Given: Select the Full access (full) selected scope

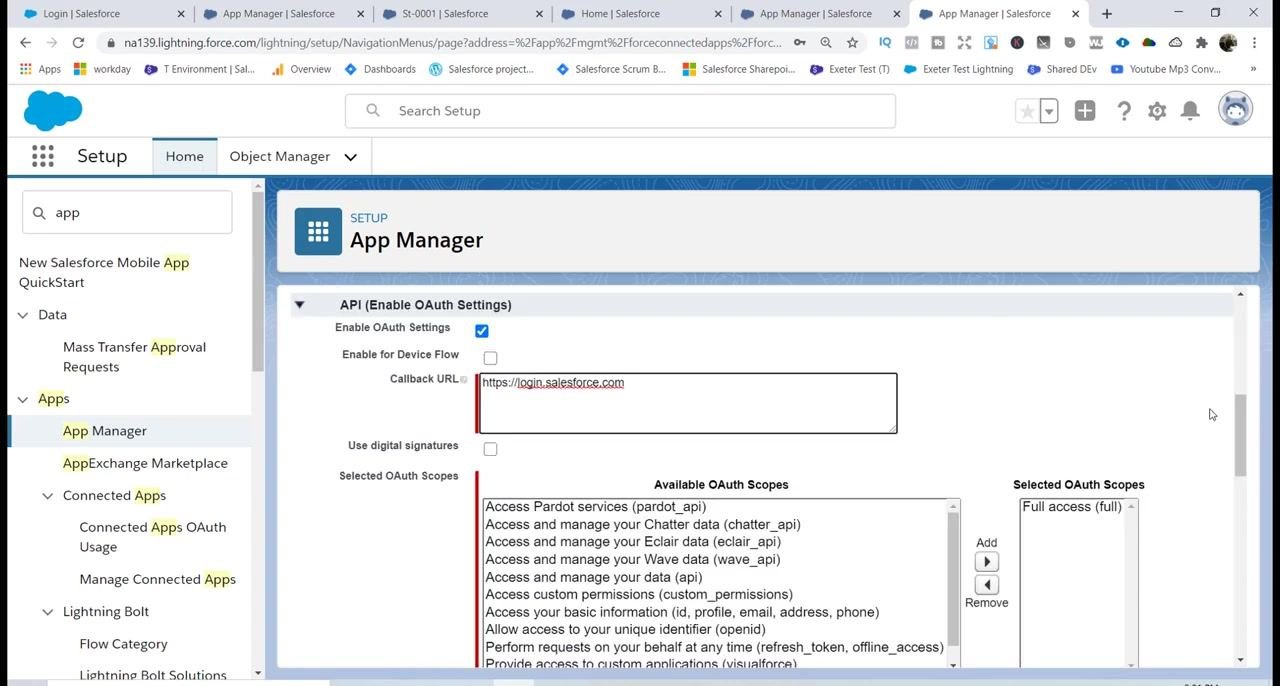Looking at the screenshot, I should [x=1072, y=507].
